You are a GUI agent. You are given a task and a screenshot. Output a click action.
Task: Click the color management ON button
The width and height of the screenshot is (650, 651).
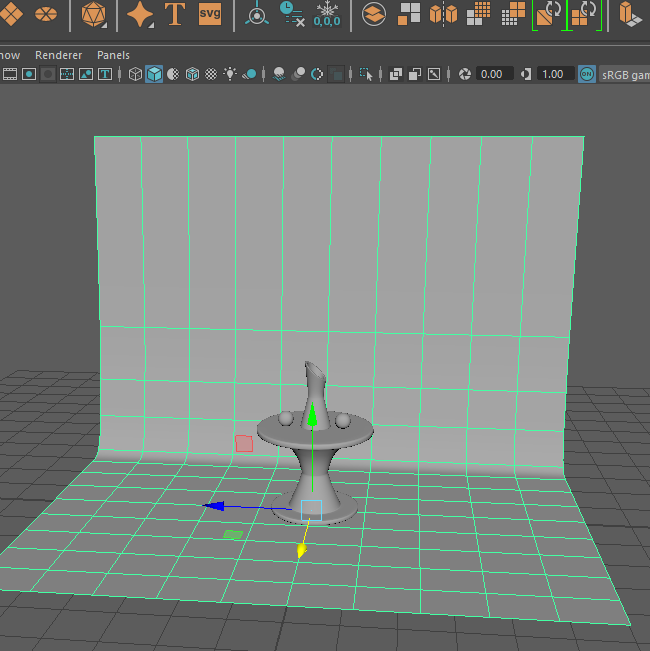pos(586,74)
